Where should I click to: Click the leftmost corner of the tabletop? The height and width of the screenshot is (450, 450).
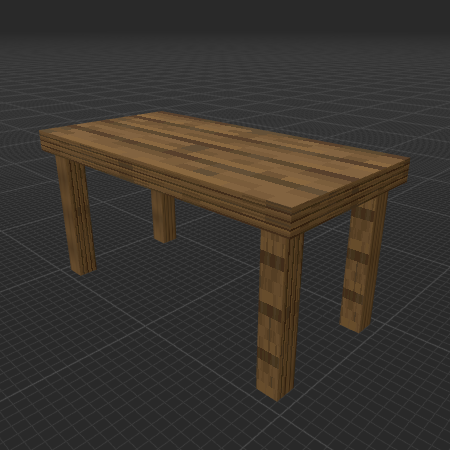tap(41, 133)
